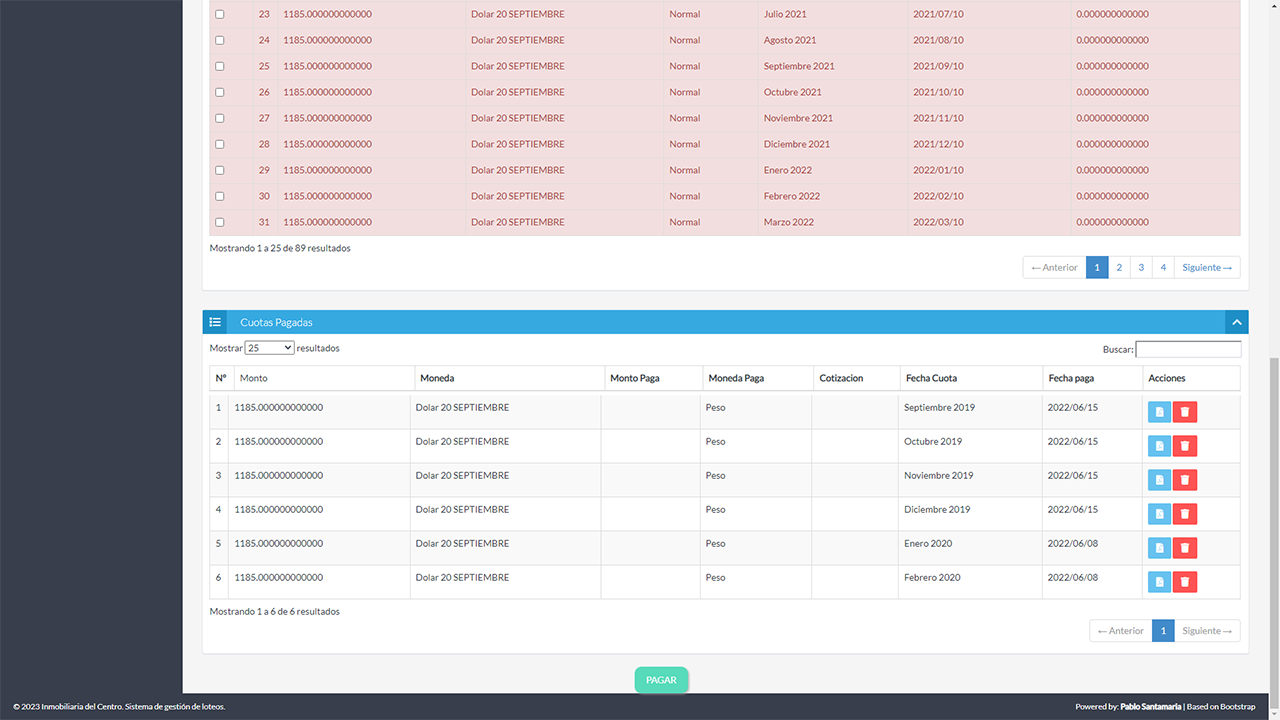
Task: Click the page's vertical scrollbar
Action: tap(1274, 500)
